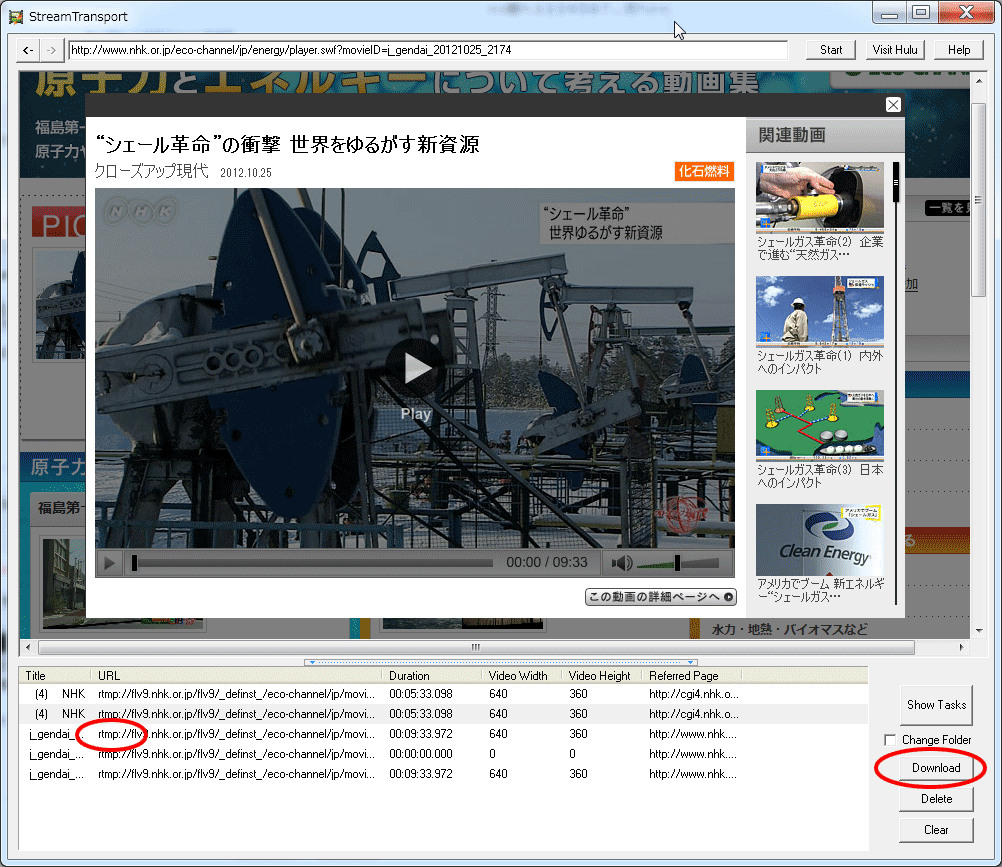1002x867 pixels.
Task: Close the video popup overlay
Action: (893, 105)
